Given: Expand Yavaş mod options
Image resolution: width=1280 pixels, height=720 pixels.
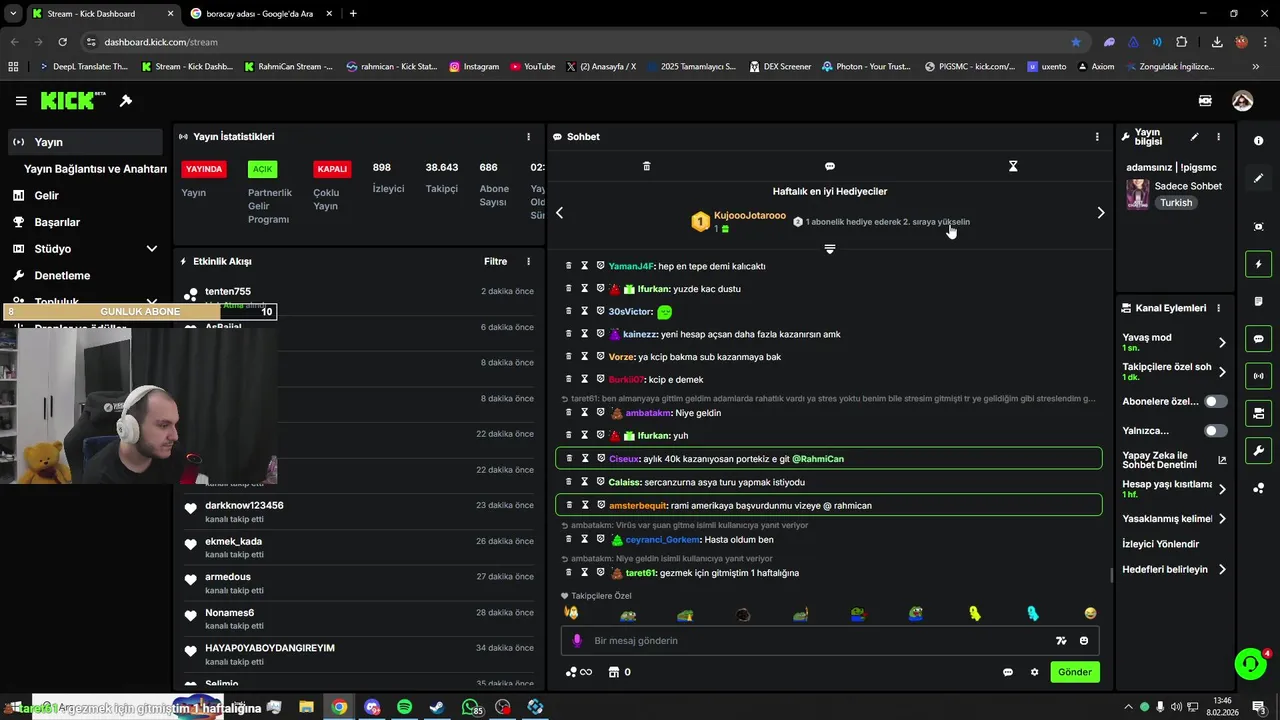Looking at the screenshot, I should point(1222,342).
